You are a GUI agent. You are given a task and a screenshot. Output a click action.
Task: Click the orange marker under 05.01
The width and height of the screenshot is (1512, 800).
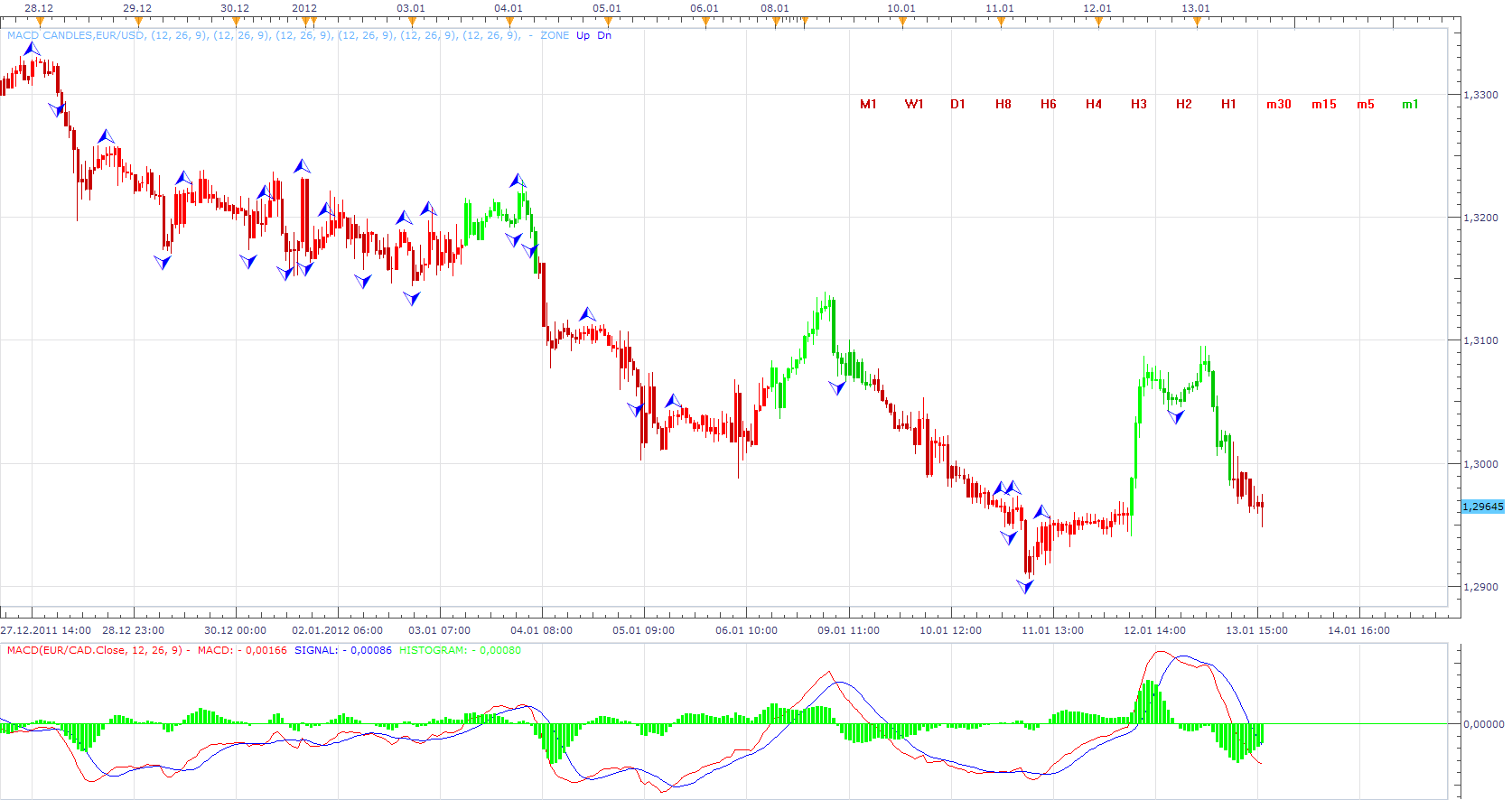click(608, 22)
